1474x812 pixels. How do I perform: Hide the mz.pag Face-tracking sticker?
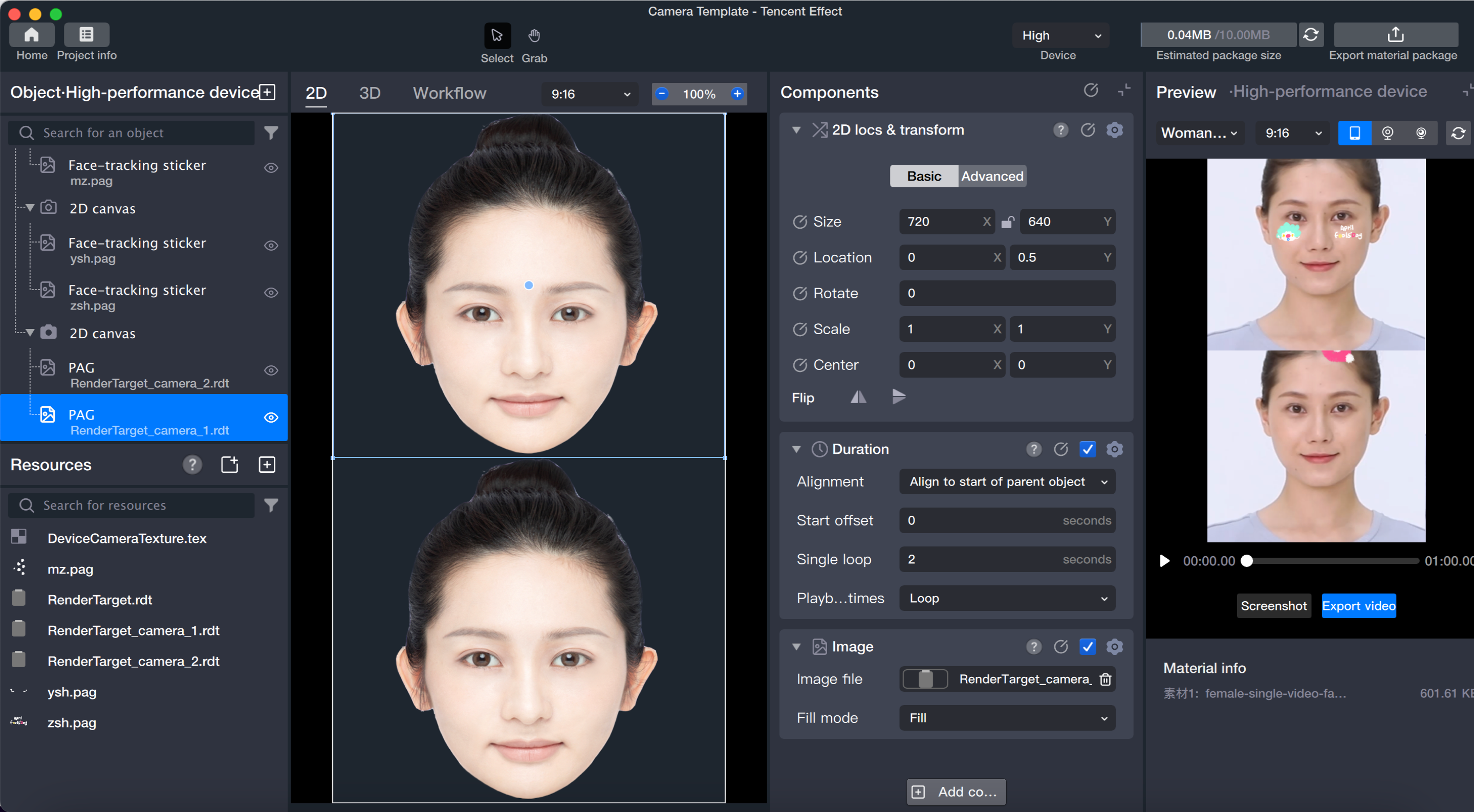pyautogui.click(x=271, y=168)
